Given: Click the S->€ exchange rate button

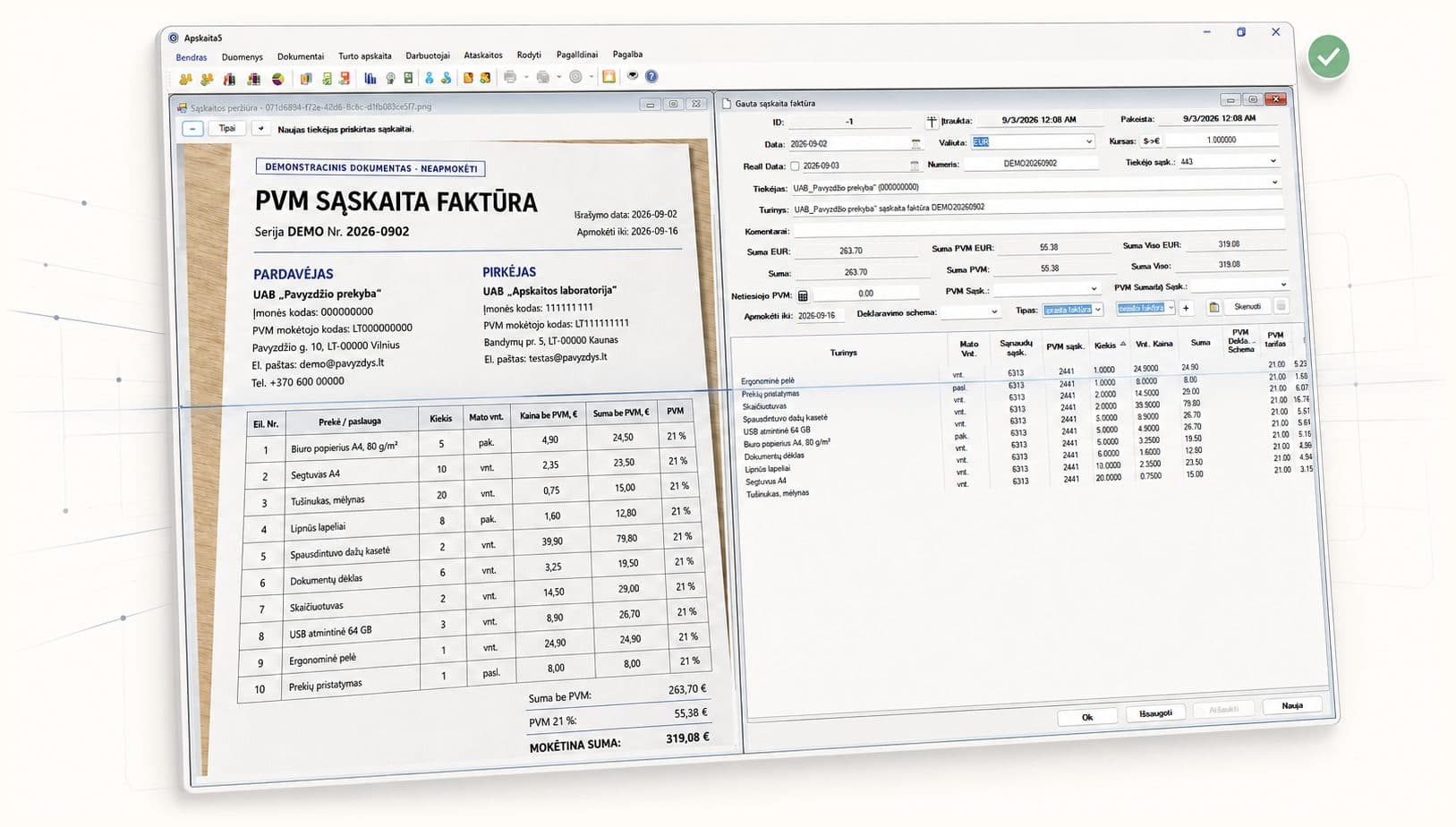Looking at the screenshot, I should pos(1151,141).
